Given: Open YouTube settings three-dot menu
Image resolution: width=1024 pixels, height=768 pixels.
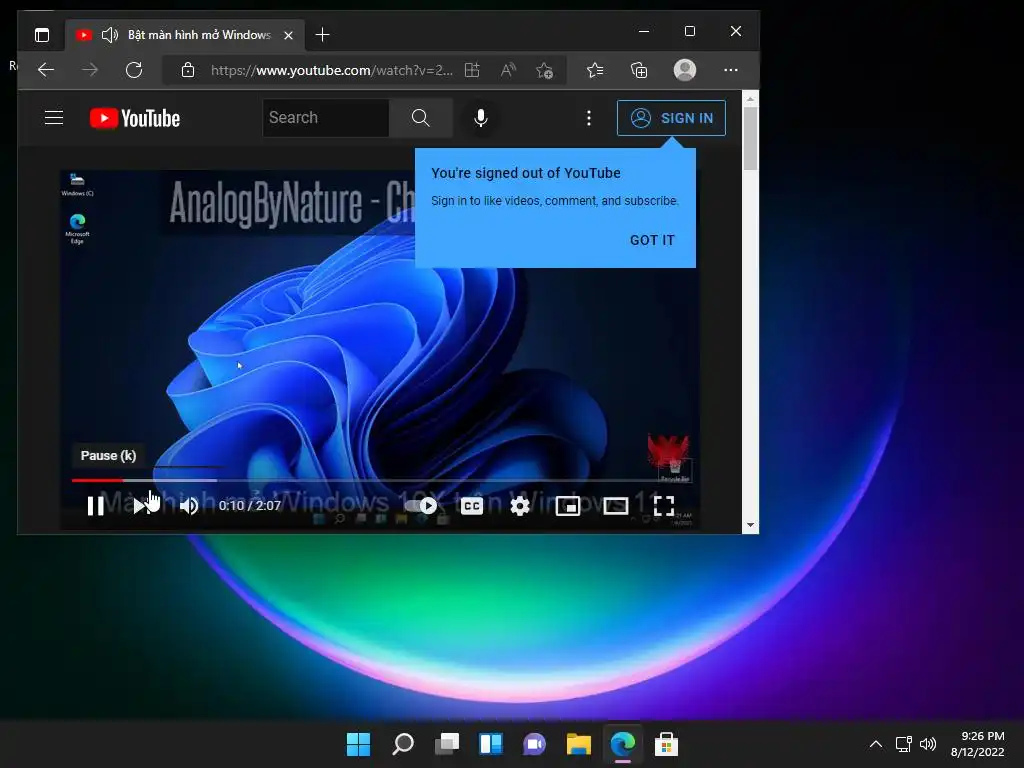Looking at the screenshot, I should (x=588, y=118).
